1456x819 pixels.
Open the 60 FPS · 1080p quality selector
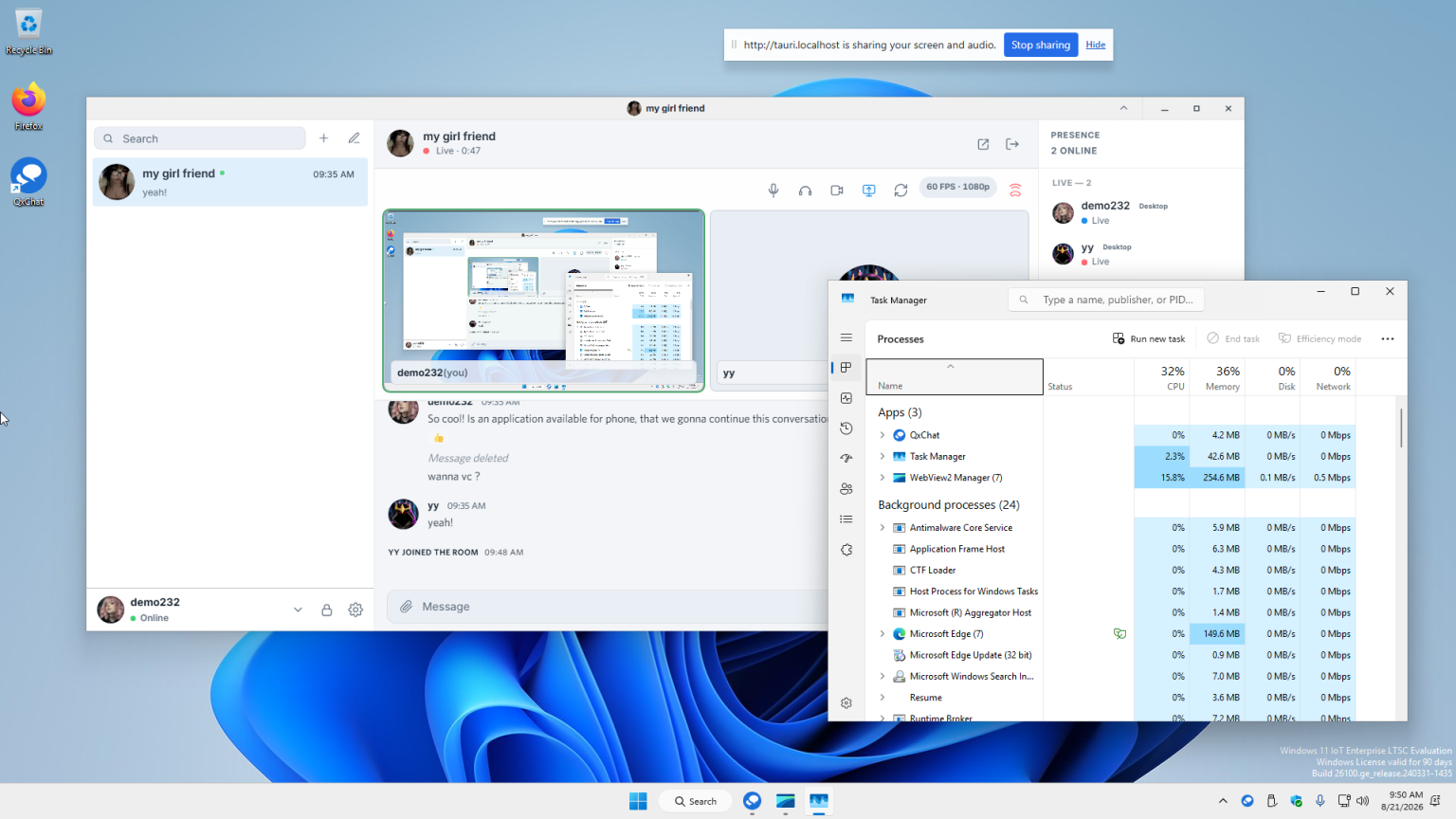(957, 187)
